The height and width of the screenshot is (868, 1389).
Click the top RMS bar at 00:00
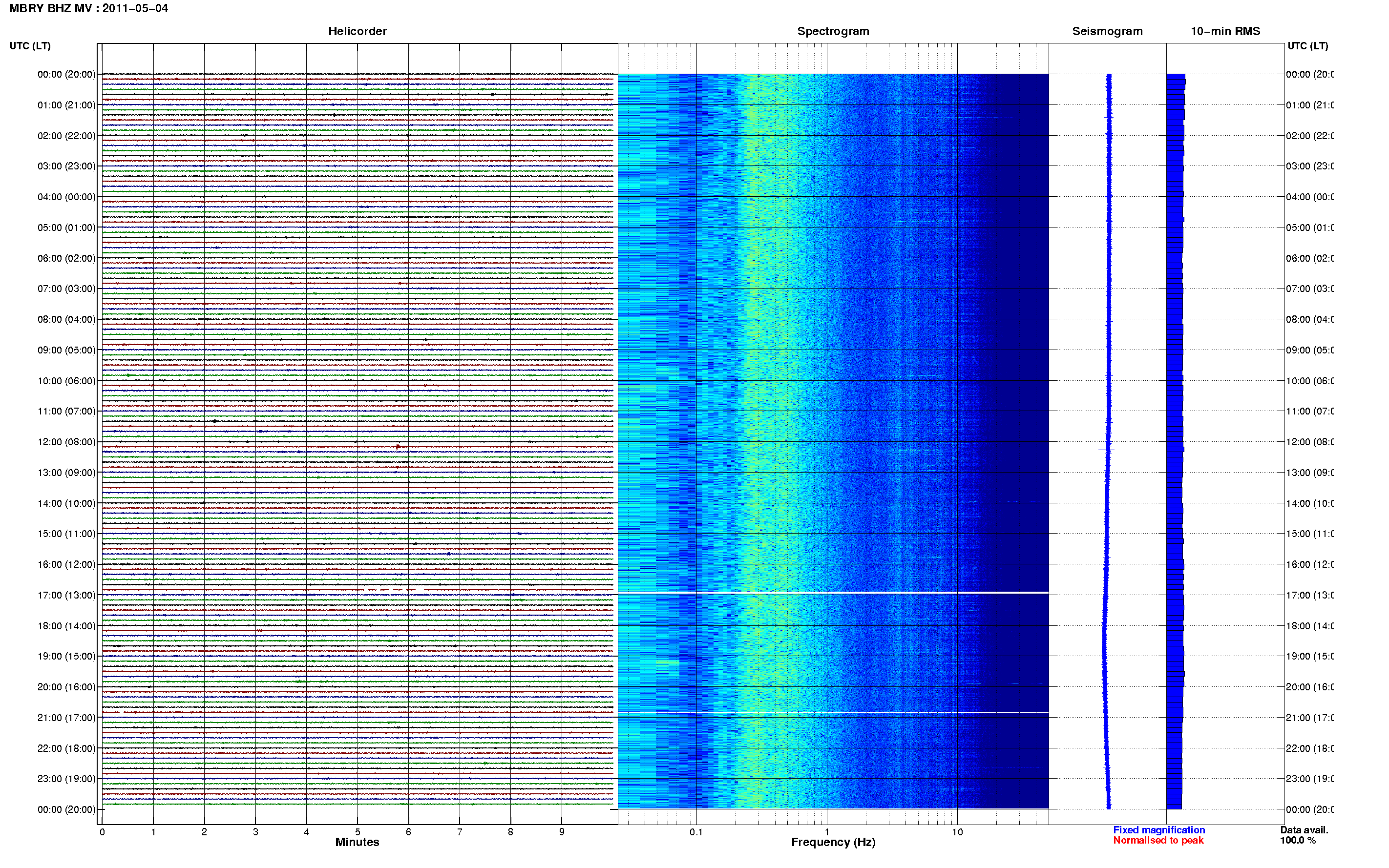tap(1176, 76)
